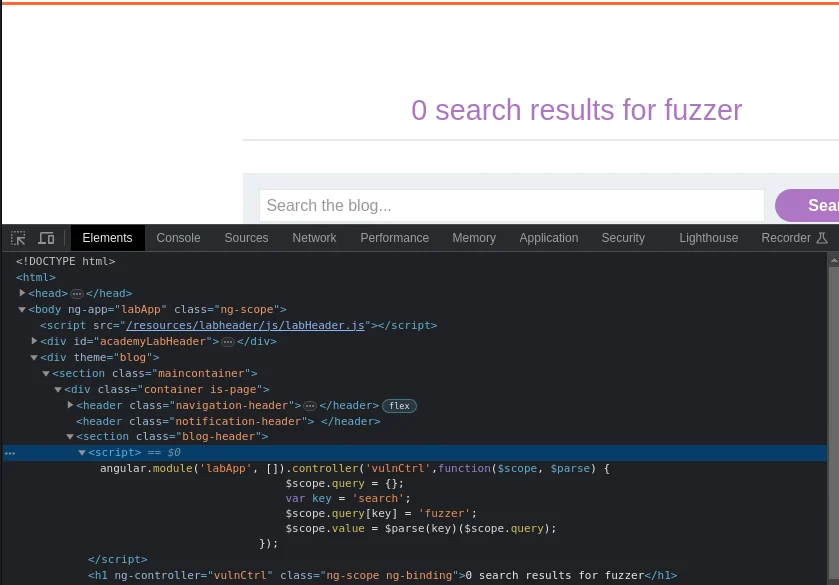The image size is (839, 585).
Task: Collapse the container is-page div
Action: [x=58, y=389]
